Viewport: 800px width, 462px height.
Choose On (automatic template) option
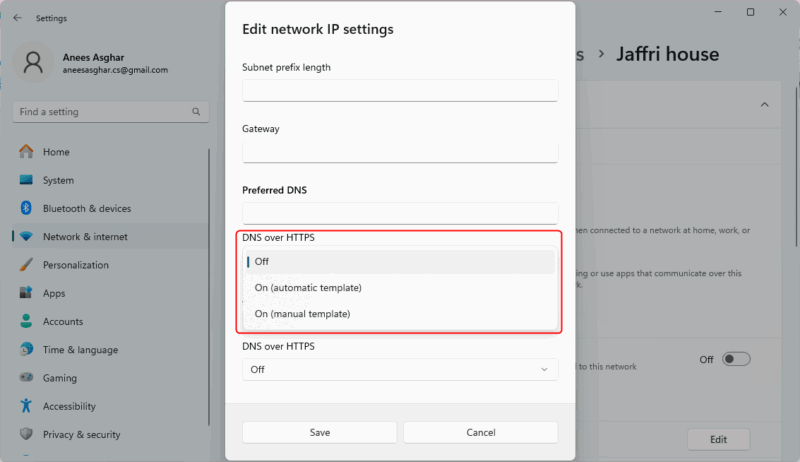pyautogui.click(x=400, y=288)
